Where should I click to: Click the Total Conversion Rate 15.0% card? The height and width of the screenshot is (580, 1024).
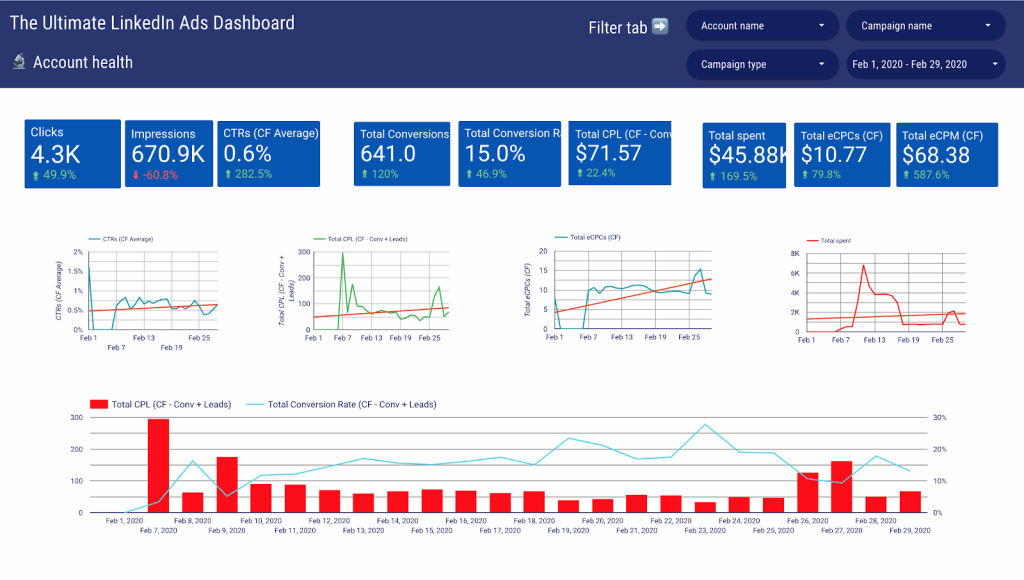pos(509,153)
